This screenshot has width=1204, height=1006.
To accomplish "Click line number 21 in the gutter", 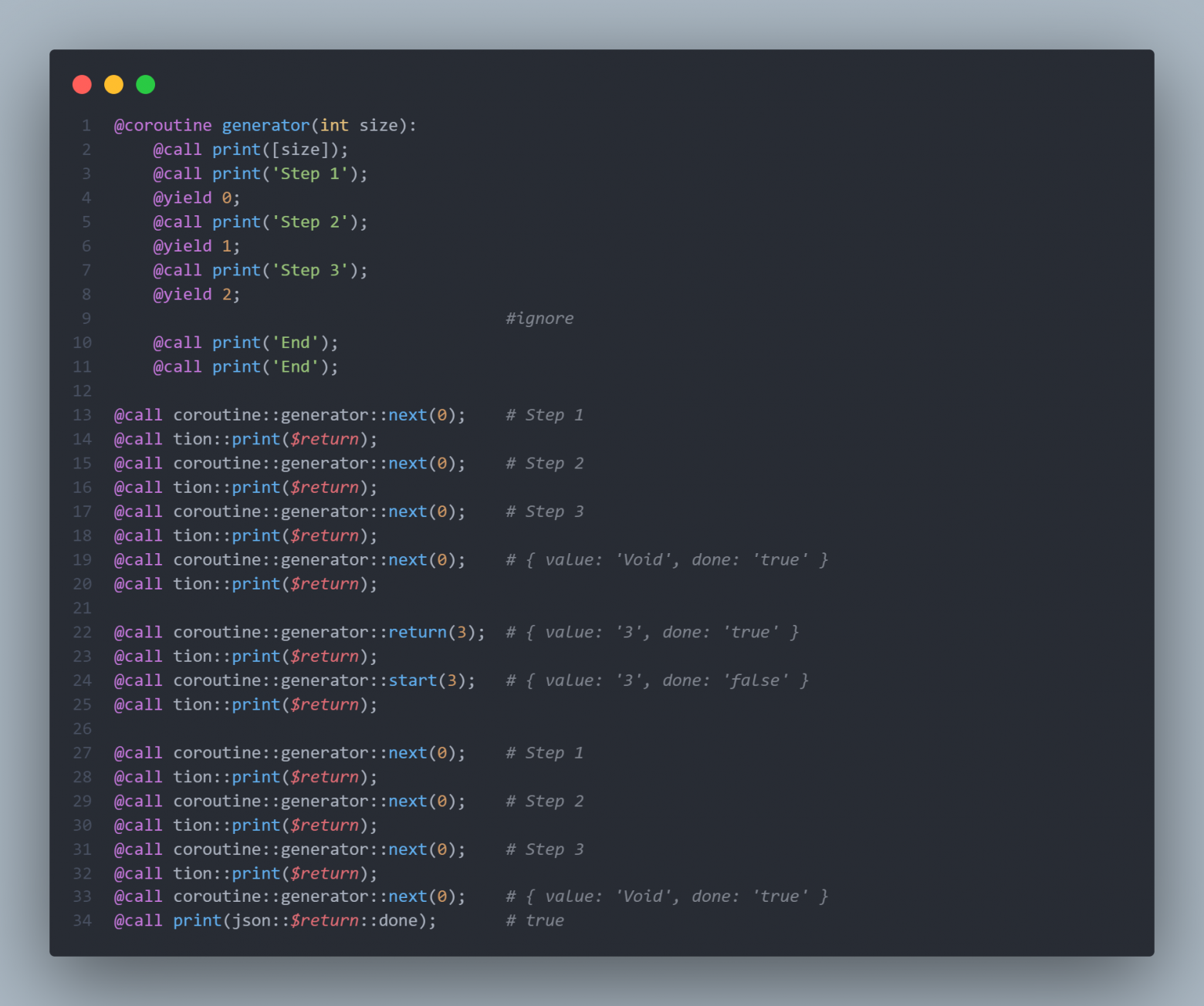I will (82, 608).
